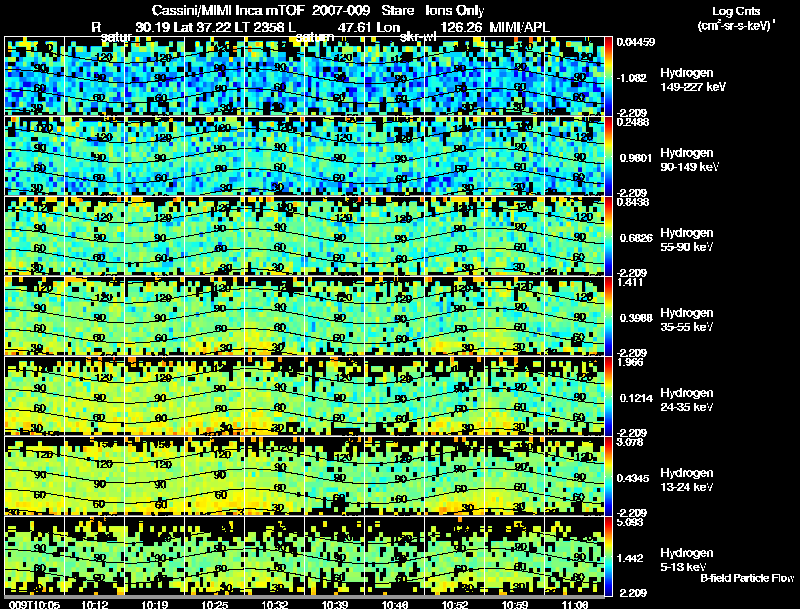Screen dimensions: 800x609
Task: Click the 10:59 time axis label
Action: (515, 604)
